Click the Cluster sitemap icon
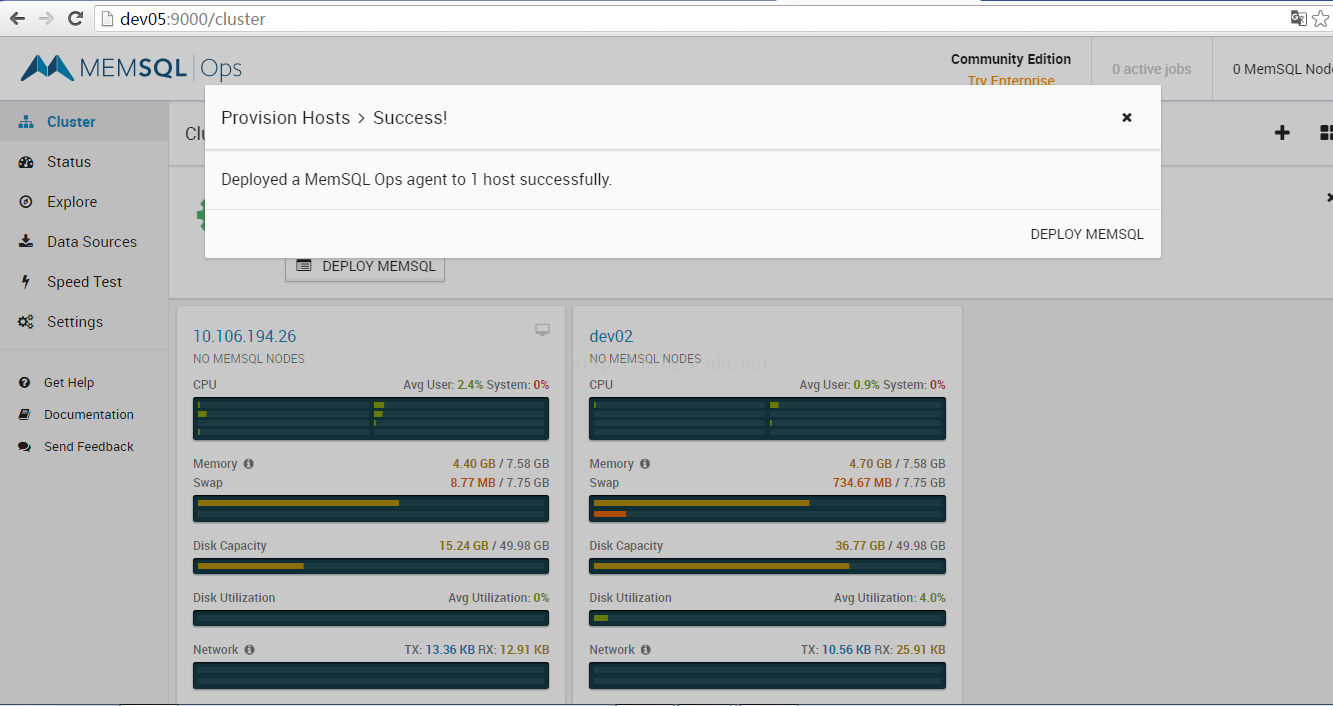This screenshot has height=706, width=1333. click(26, 122)
